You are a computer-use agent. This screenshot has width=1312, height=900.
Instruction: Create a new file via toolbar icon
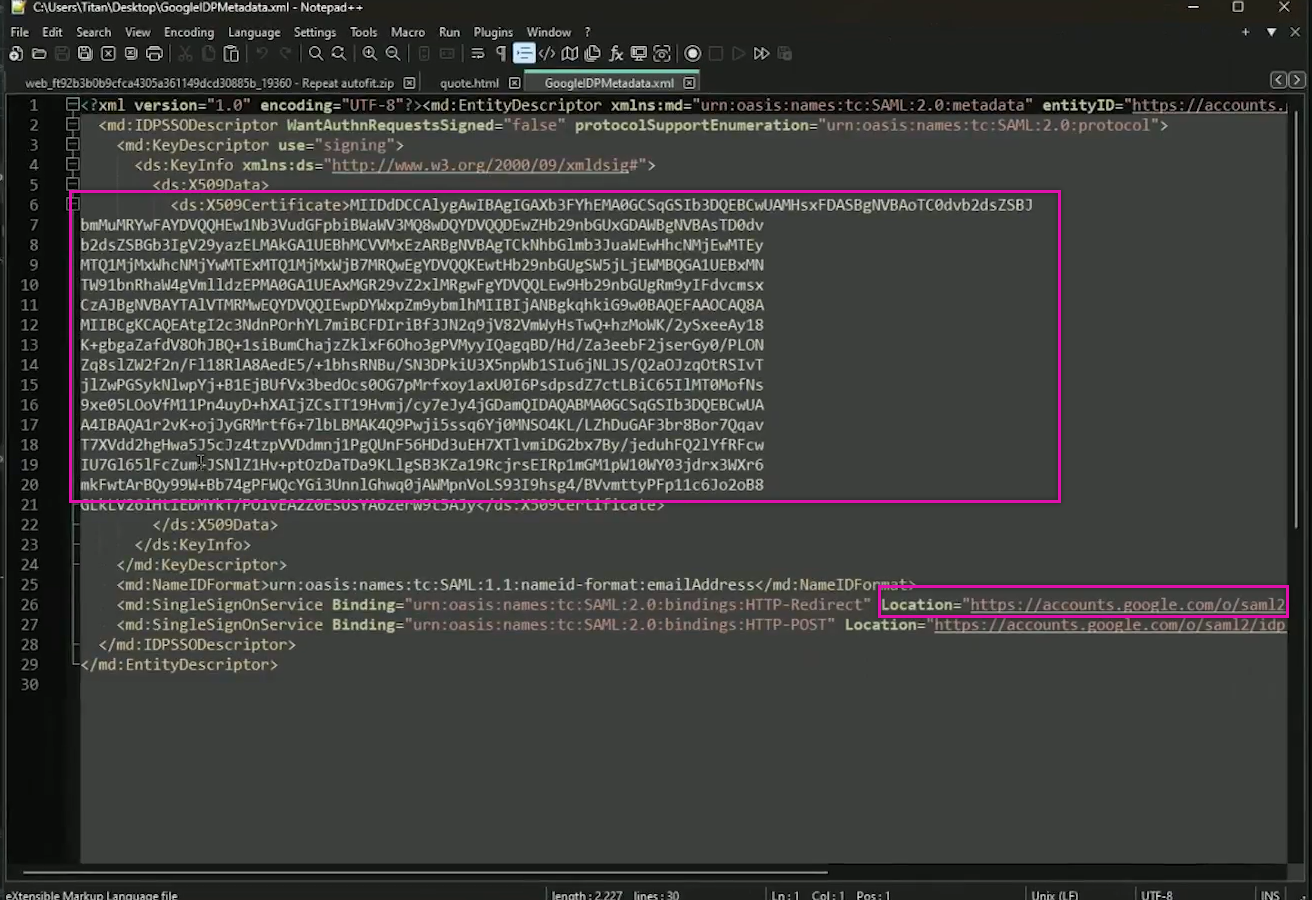pos(16,53)
